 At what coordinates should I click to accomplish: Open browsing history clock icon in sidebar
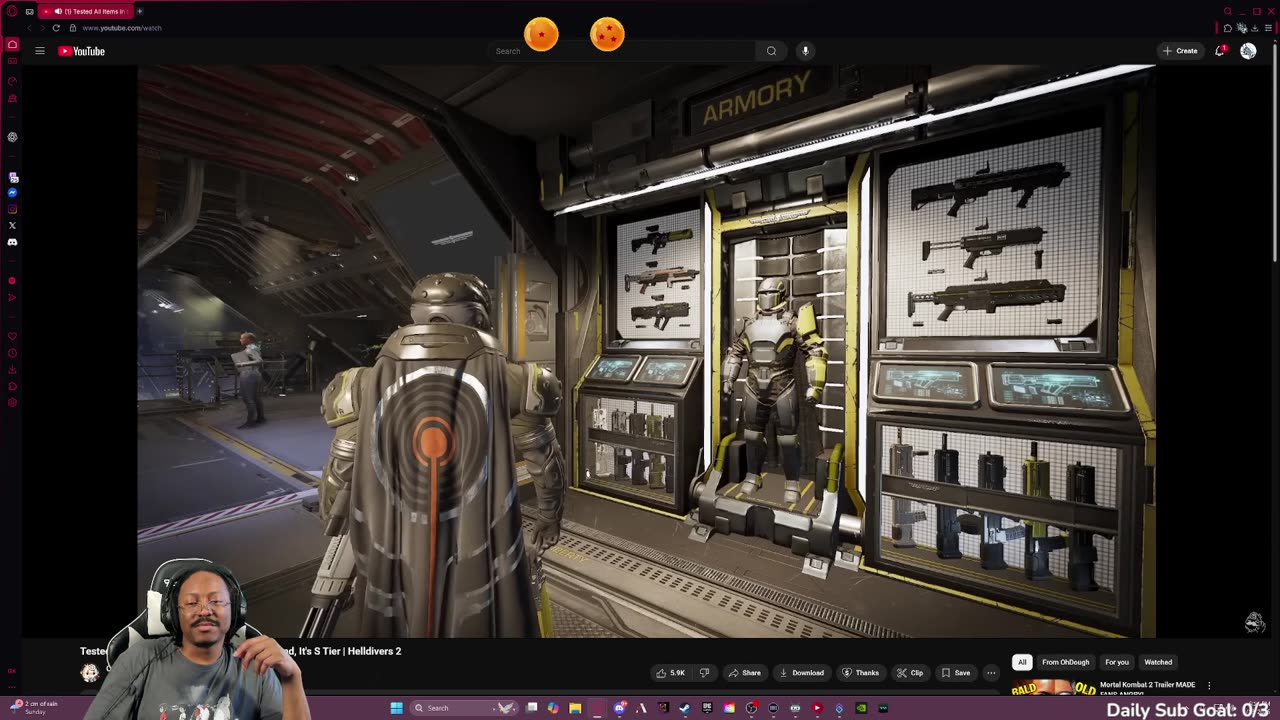tap(12, 353)
